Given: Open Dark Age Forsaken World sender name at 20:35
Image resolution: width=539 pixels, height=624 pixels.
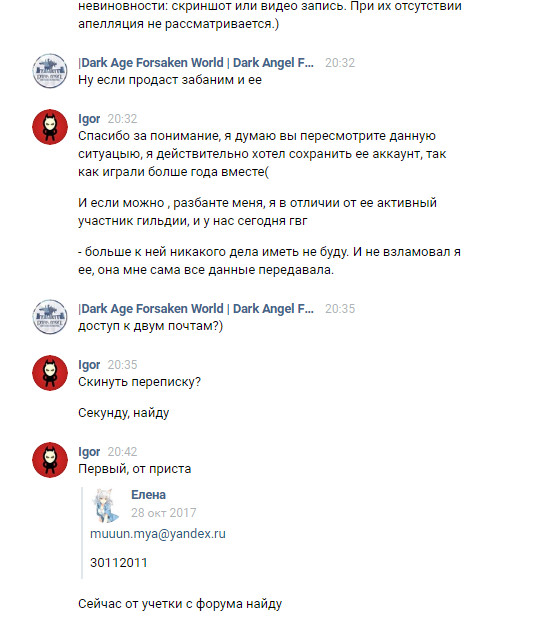Looking at the screenshot, I should coord(196,309).
